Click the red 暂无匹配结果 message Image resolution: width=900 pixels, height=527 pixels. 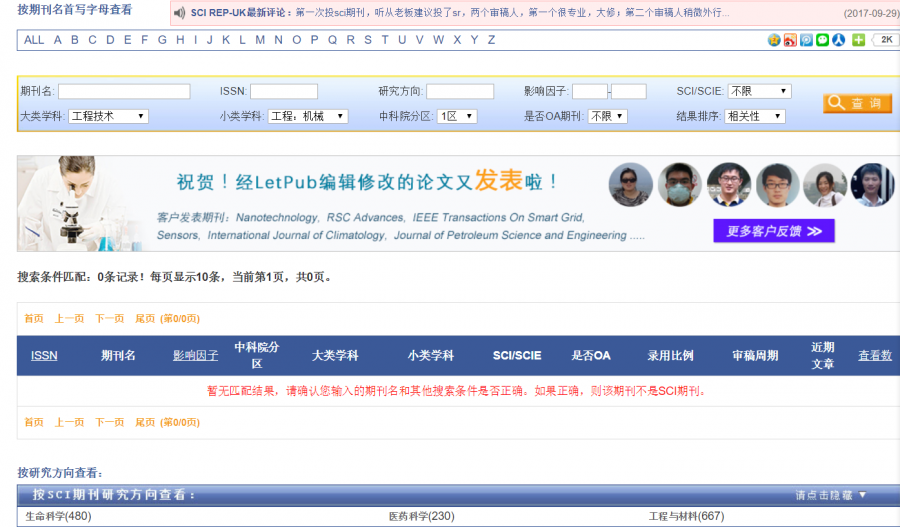456,391
